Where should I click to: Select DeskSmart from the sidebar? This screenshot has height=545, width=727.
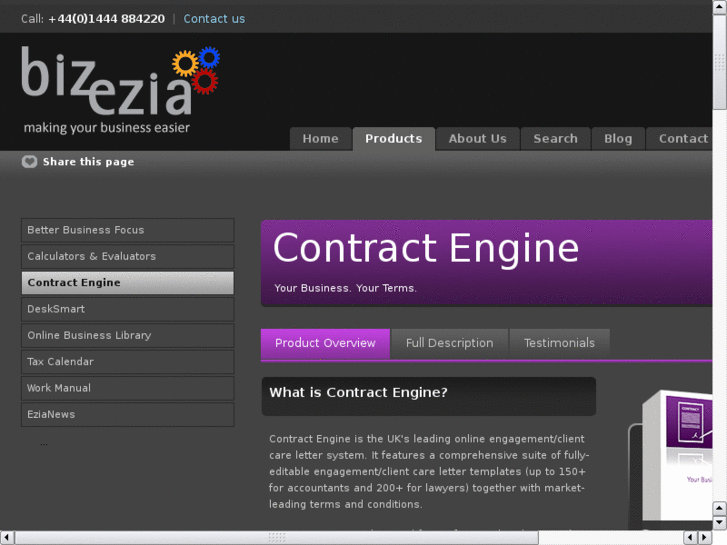pyautogui.click(x=127, y=309)
